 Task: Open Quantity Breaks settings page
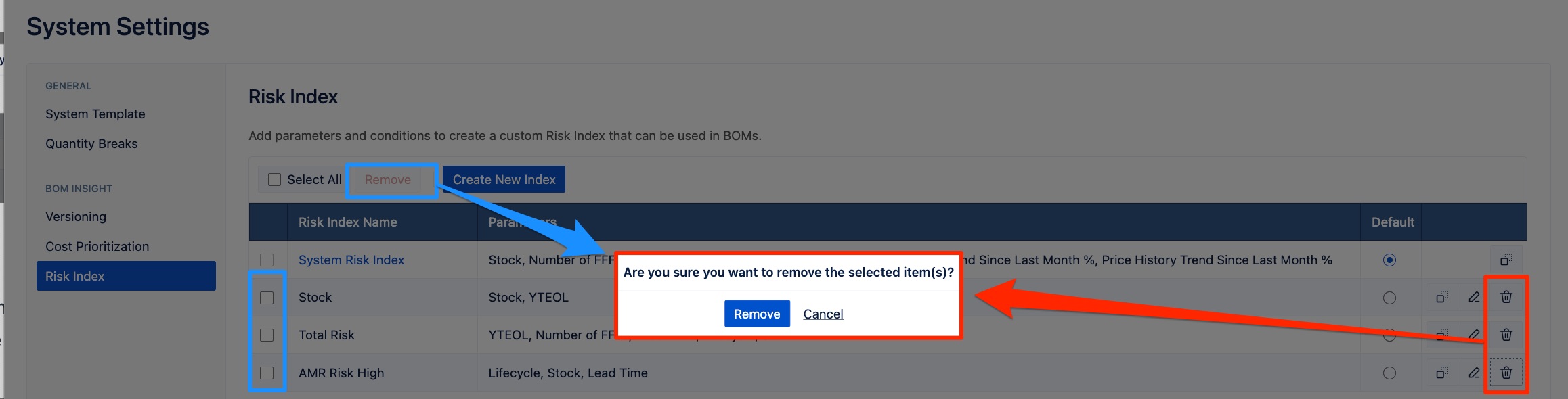point(91,143)
